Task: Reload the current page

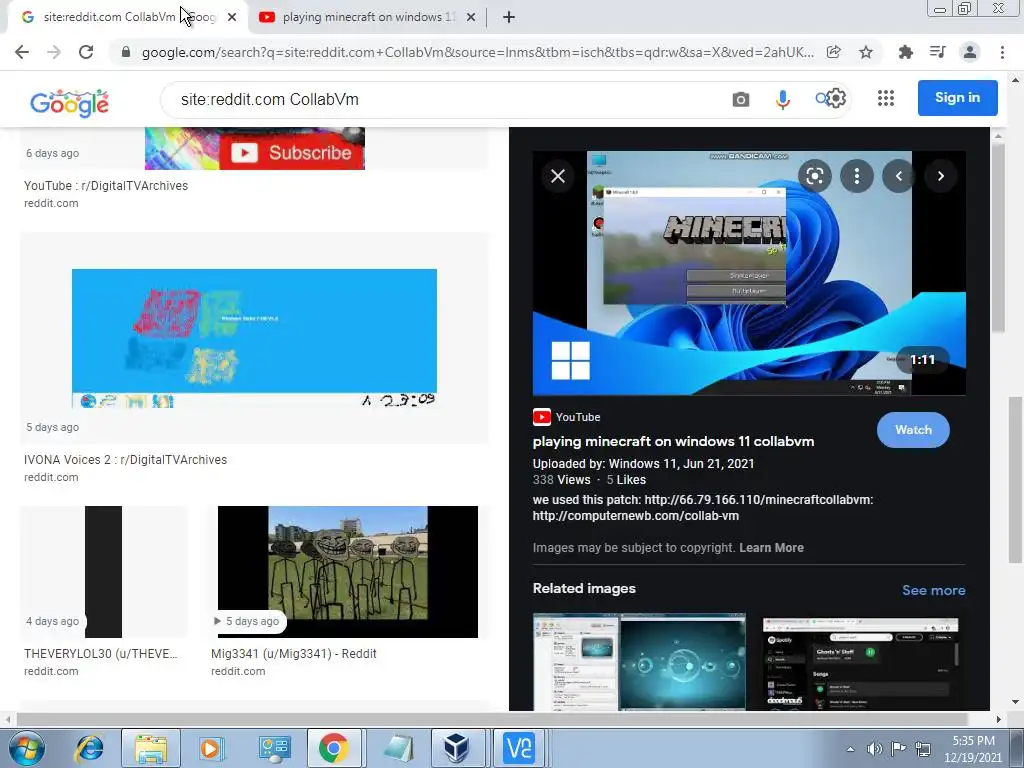Action: tap(86, 52)
